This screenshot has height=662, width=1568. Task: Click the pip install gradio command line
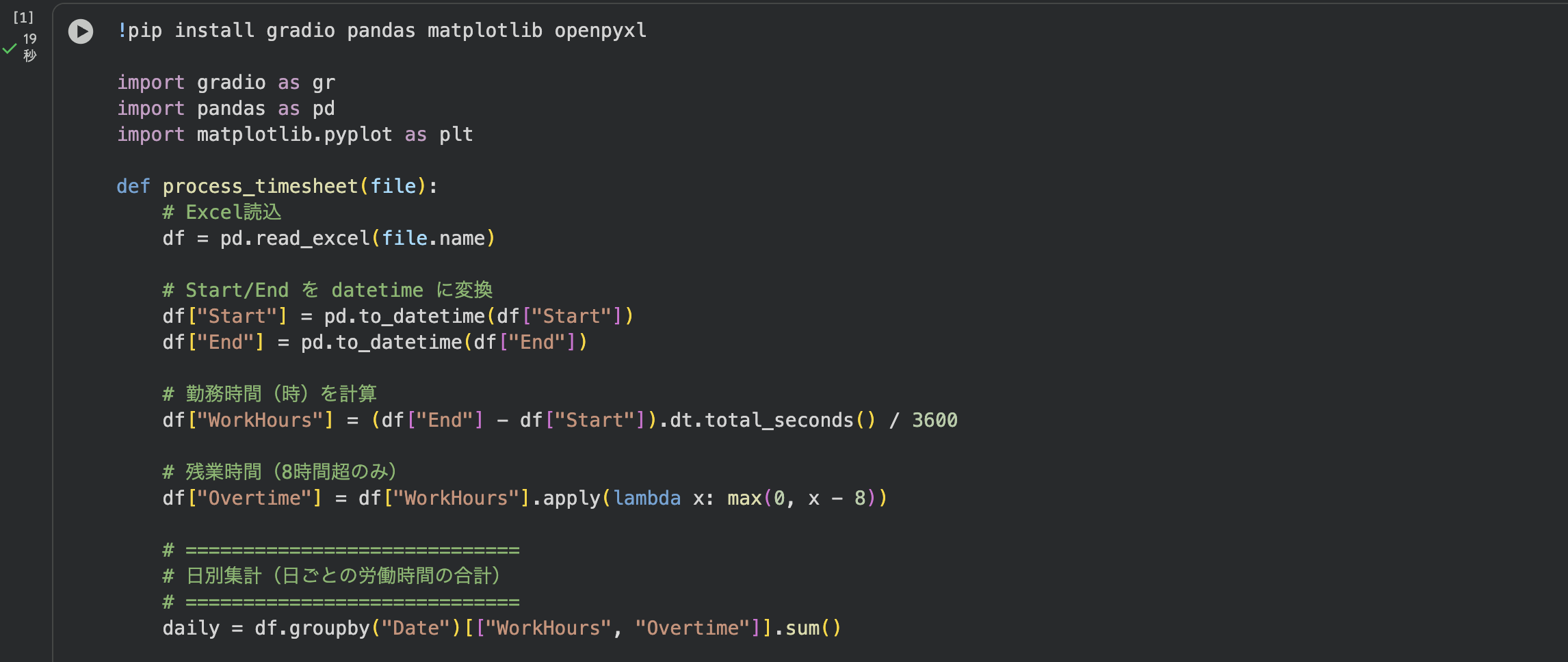point(381,29)
